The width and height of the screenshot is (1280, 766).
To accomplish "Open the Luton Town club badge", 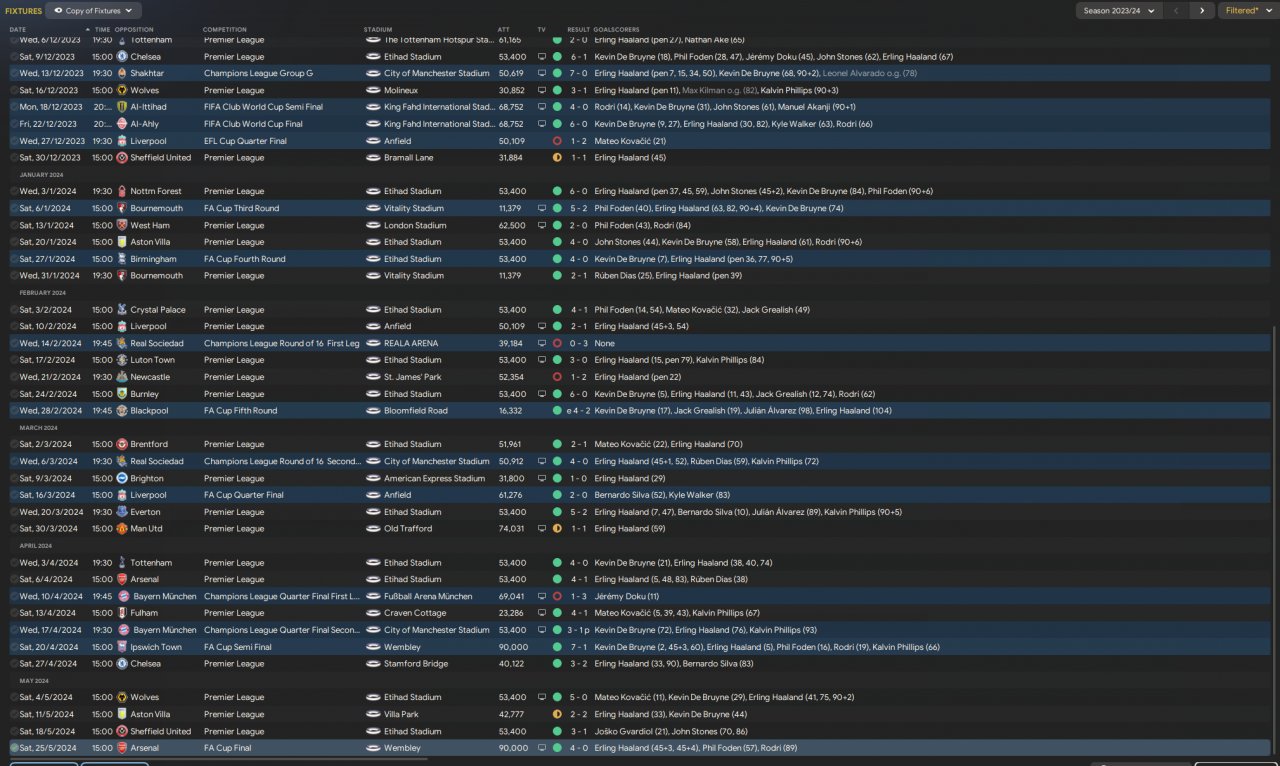I will click(x=122, y=360).
